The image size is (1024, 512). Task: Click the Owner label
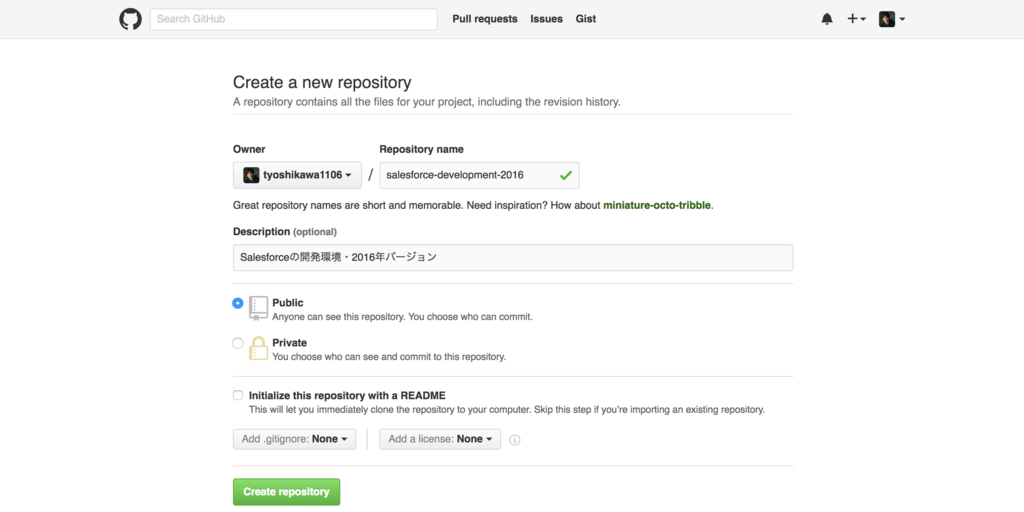click(x=249, y=149)
